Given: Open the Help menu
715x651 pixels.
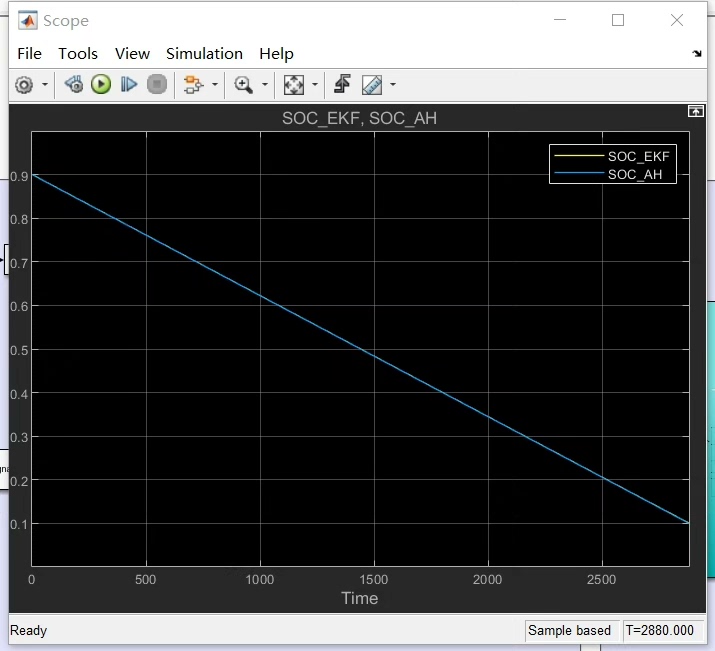Looking at the screenshot, I should pyautogui.click(x=276, y=54).
